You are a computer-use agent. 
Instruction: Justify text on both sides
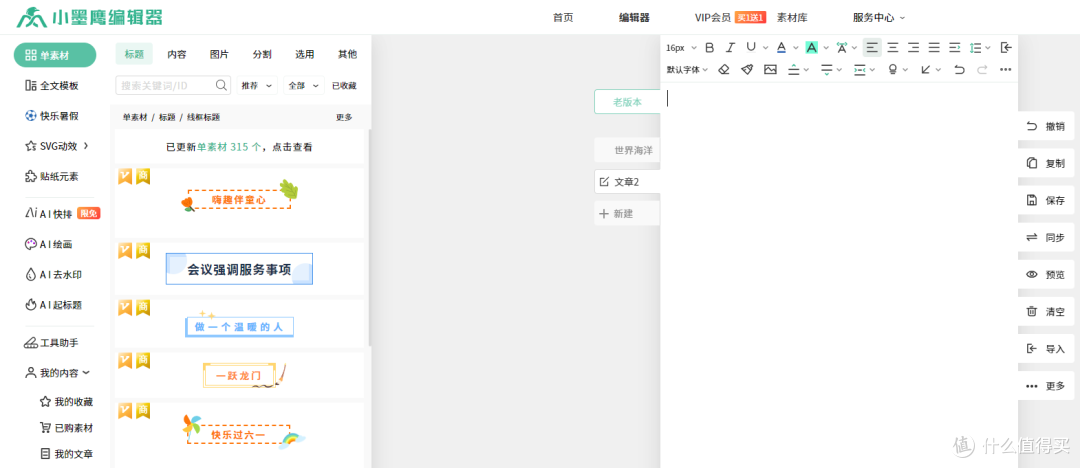934,48
